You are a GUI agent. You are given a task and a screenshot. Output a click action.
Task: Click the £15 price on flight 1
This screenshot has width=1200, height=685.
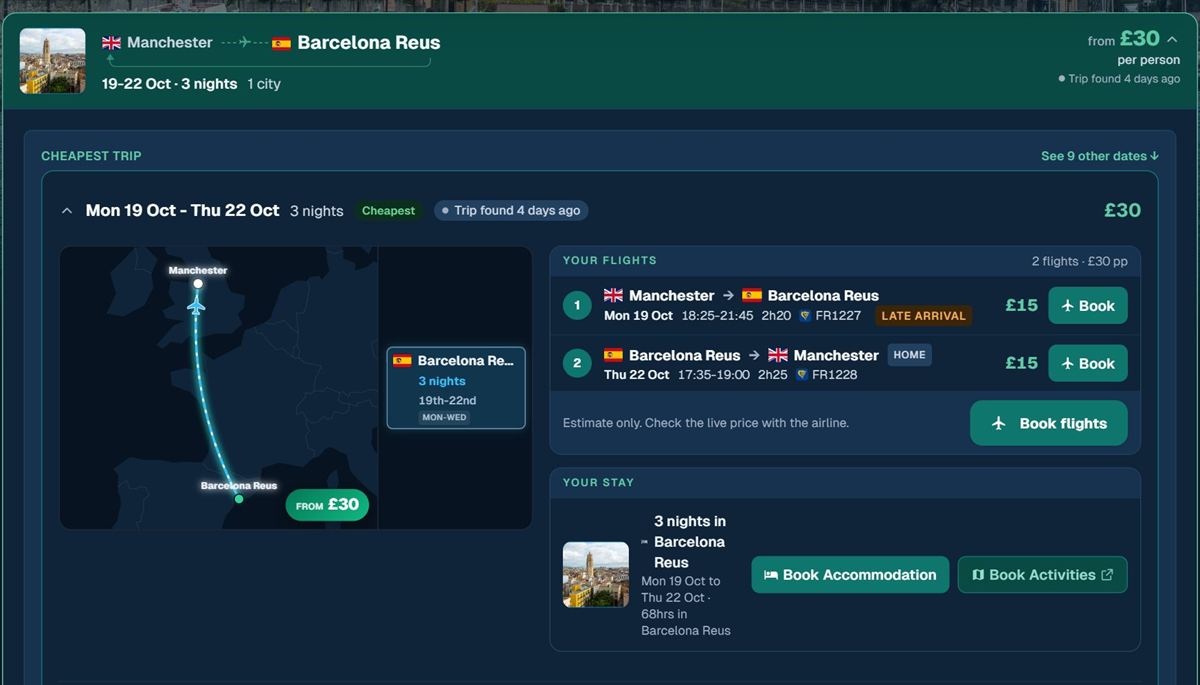[1021, 306]
